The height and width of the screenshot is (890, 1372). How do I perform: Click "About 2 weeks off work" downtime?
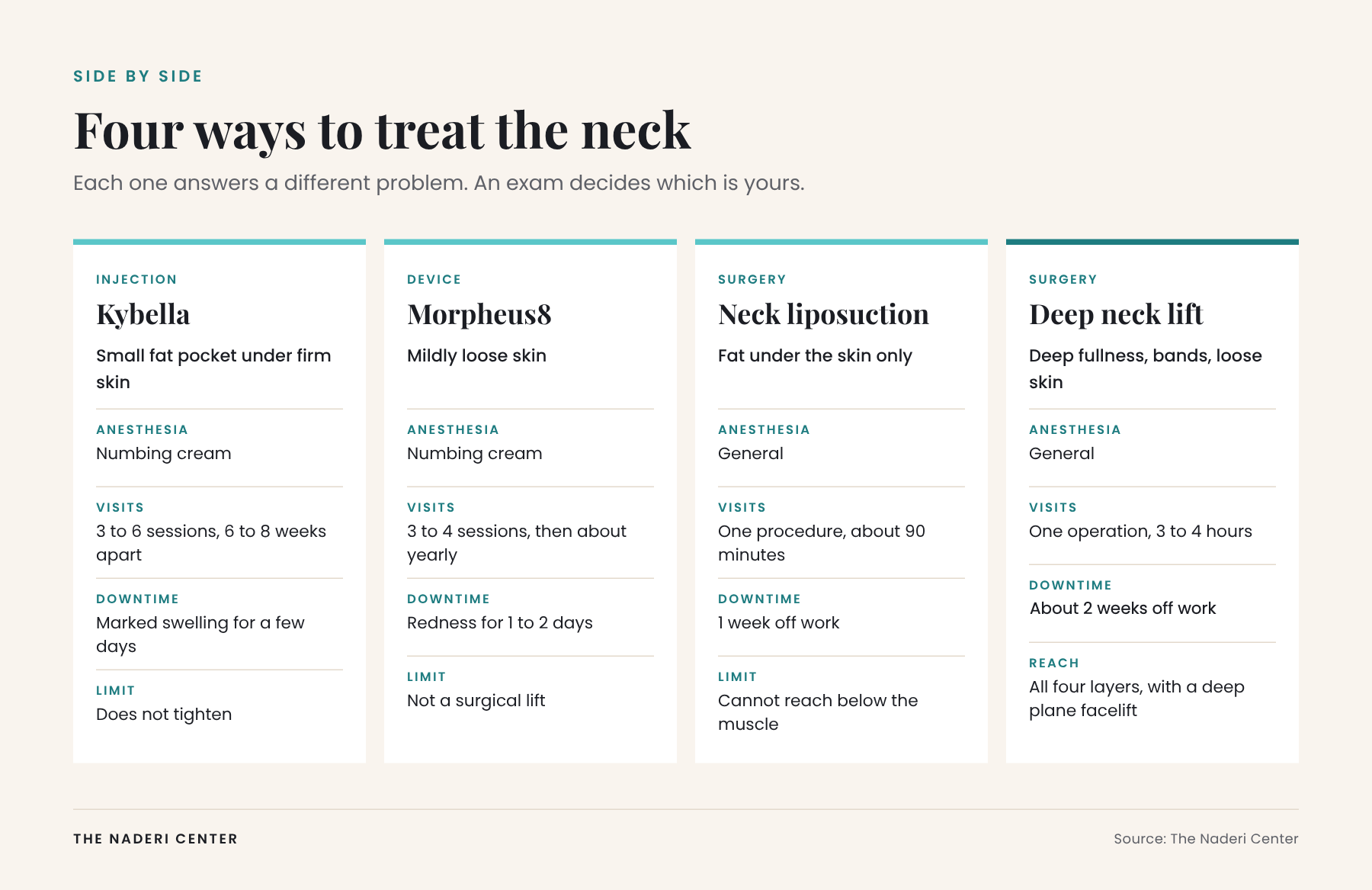click(1123, 609)
